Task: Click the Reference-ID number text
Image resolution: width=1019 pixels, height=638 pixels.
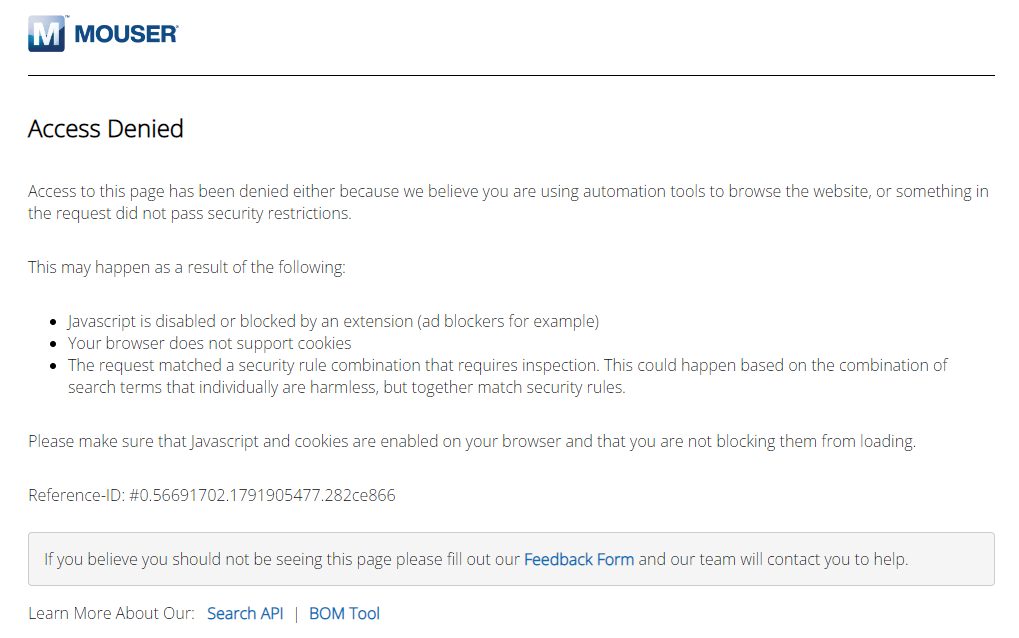Action: [262, 495]
